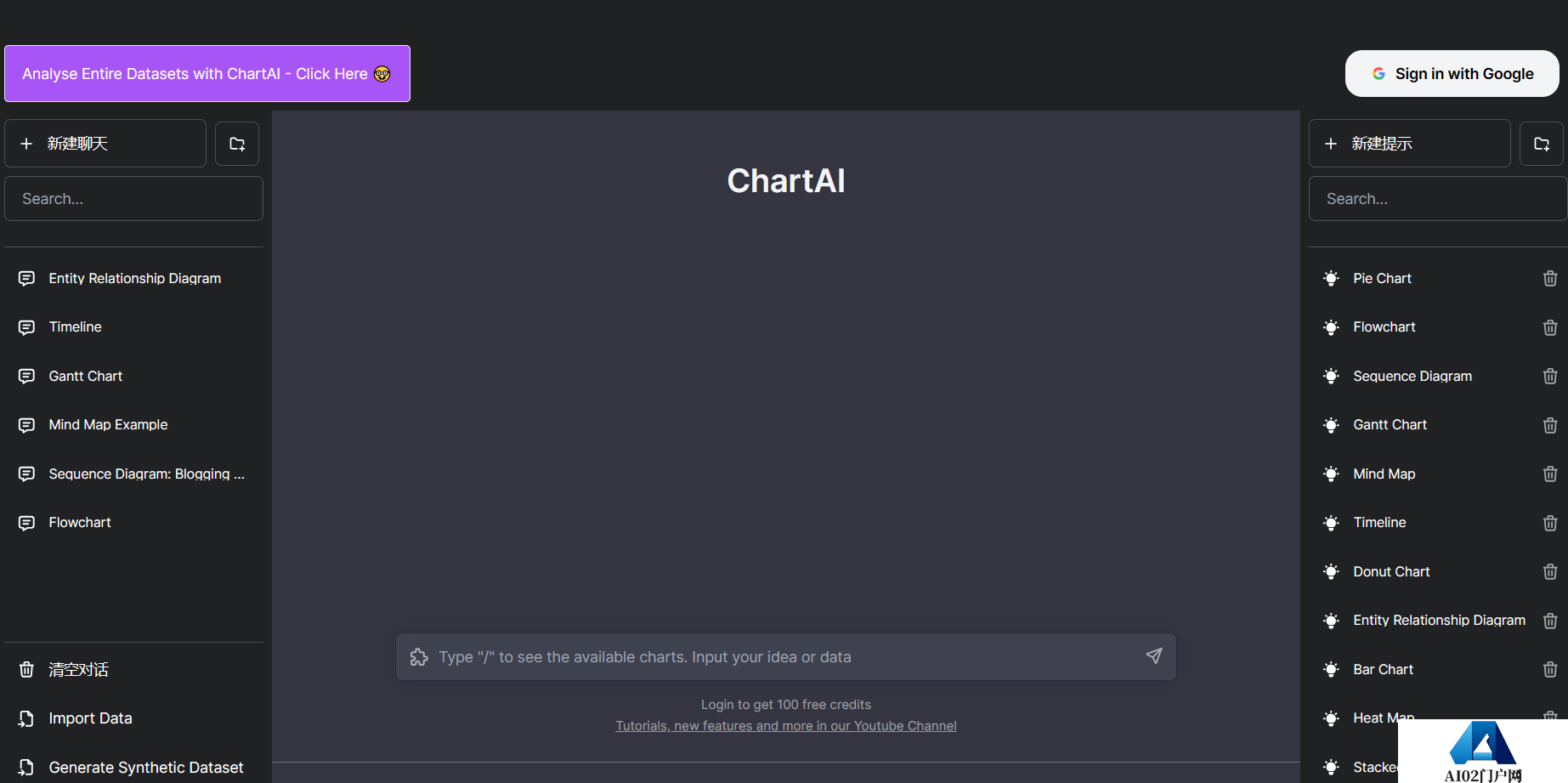Select the Mind Map Example chat

coord(133,425)
